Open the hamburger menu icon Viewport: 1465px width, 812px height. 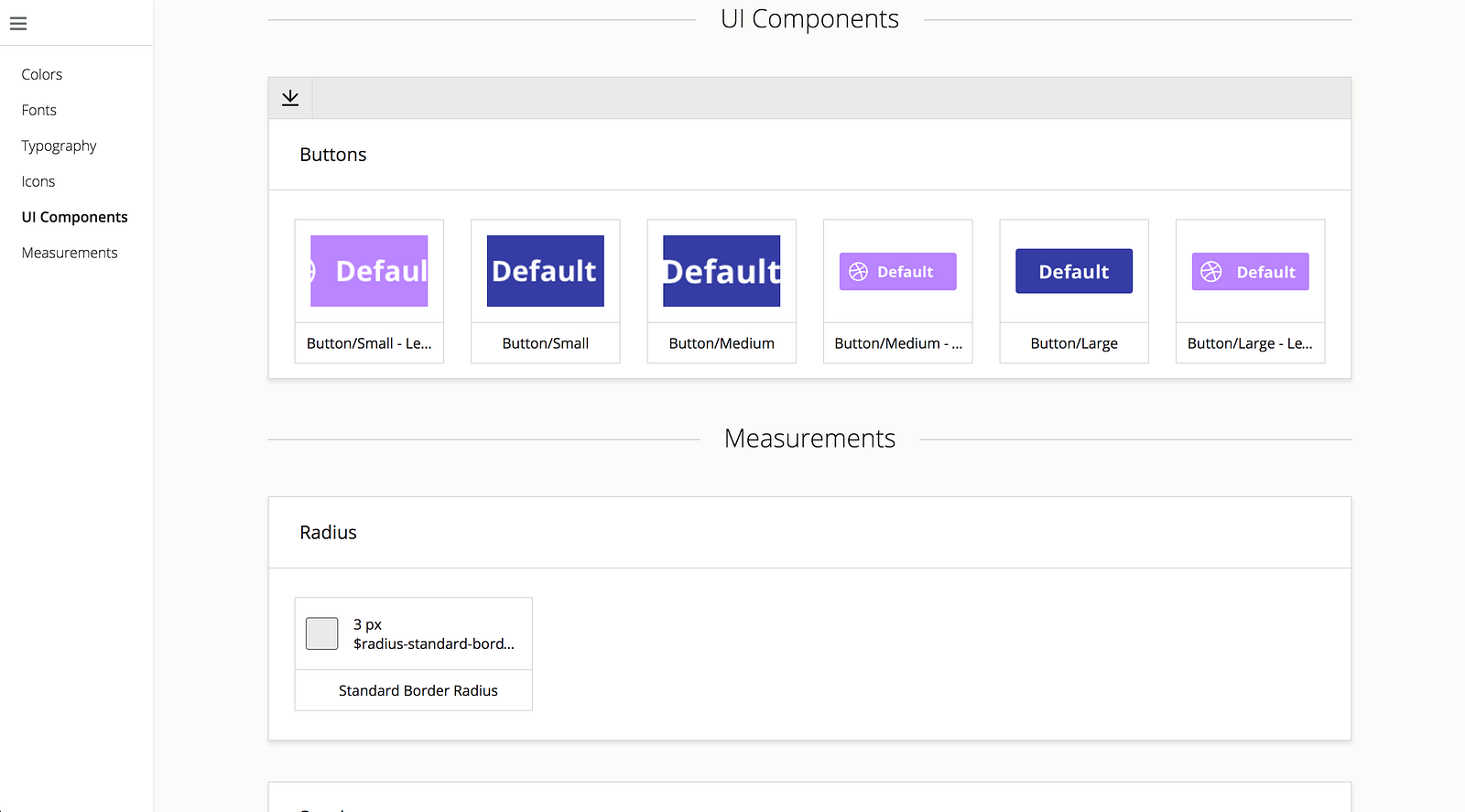click(18, 24)
